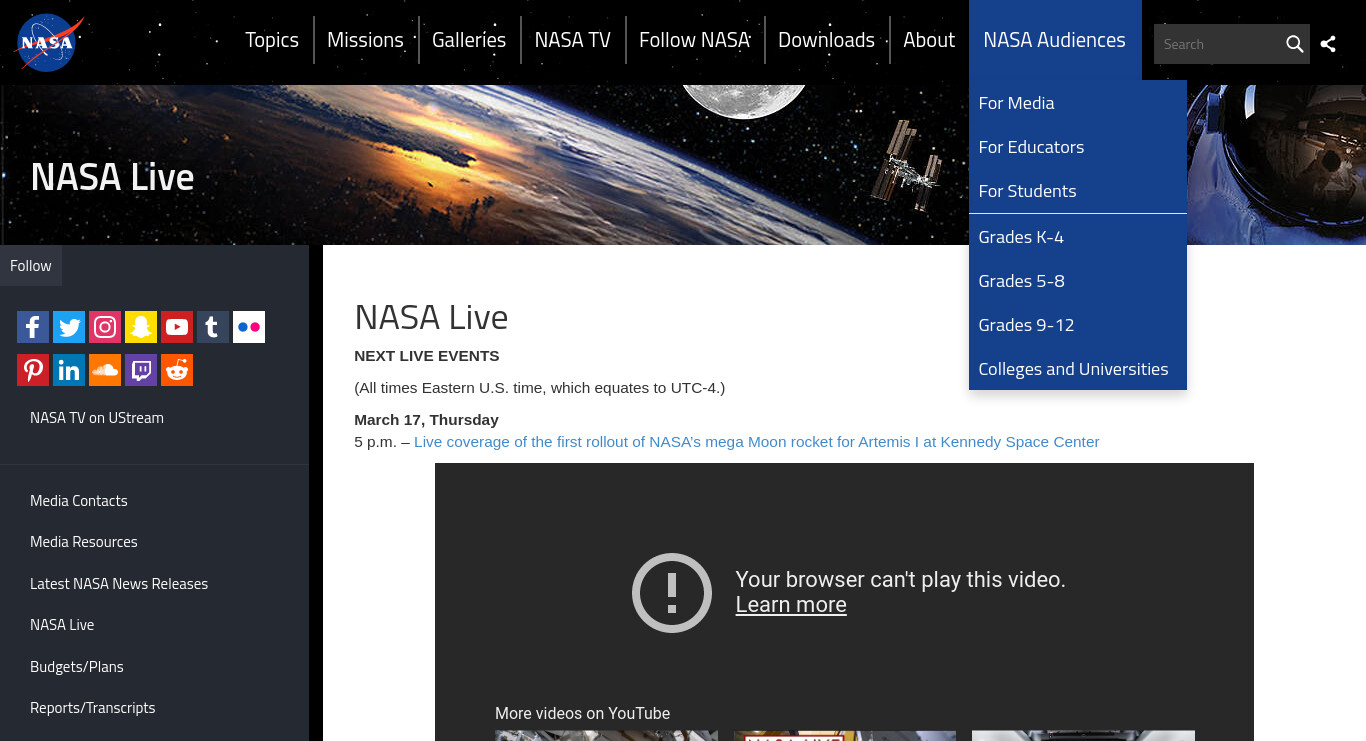Viewport: 1366px width, 741px height.
Task: Open the Follow NASA menu
Action: click(x=694, y=40)
